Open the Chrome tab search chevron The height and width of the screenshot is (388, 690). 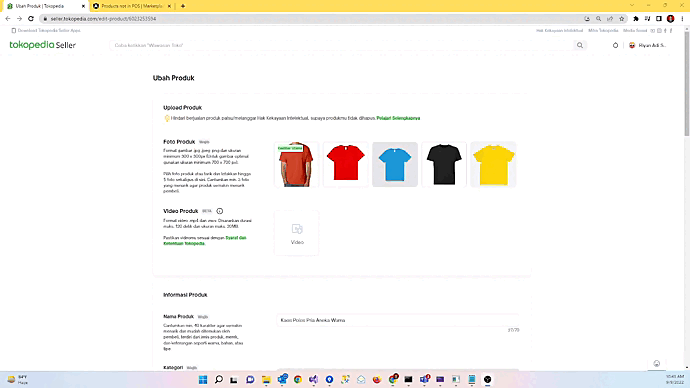tap(632, 5)
